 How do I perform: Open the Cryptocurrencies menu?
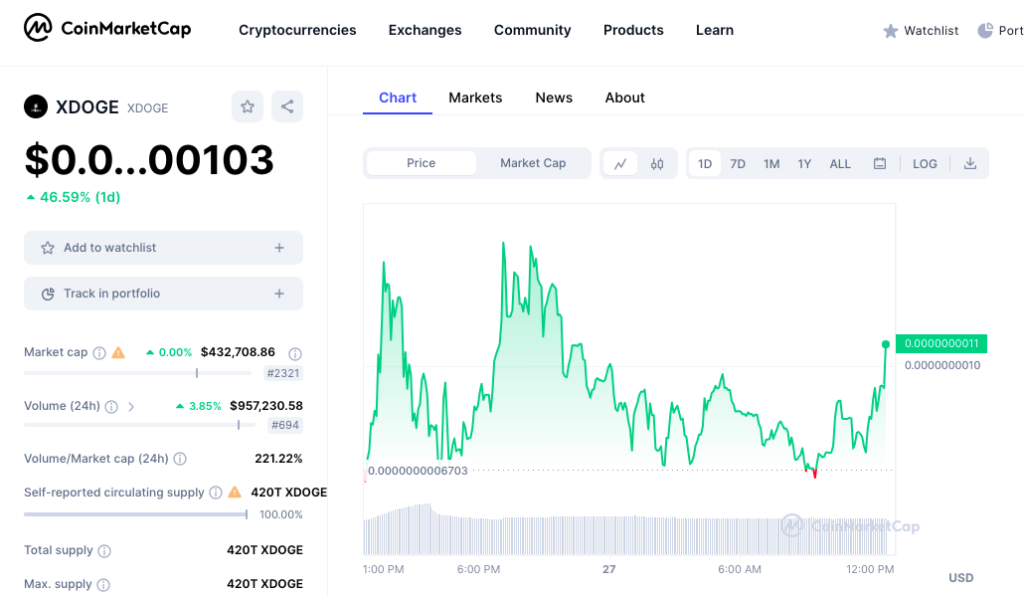pos(297,30)
